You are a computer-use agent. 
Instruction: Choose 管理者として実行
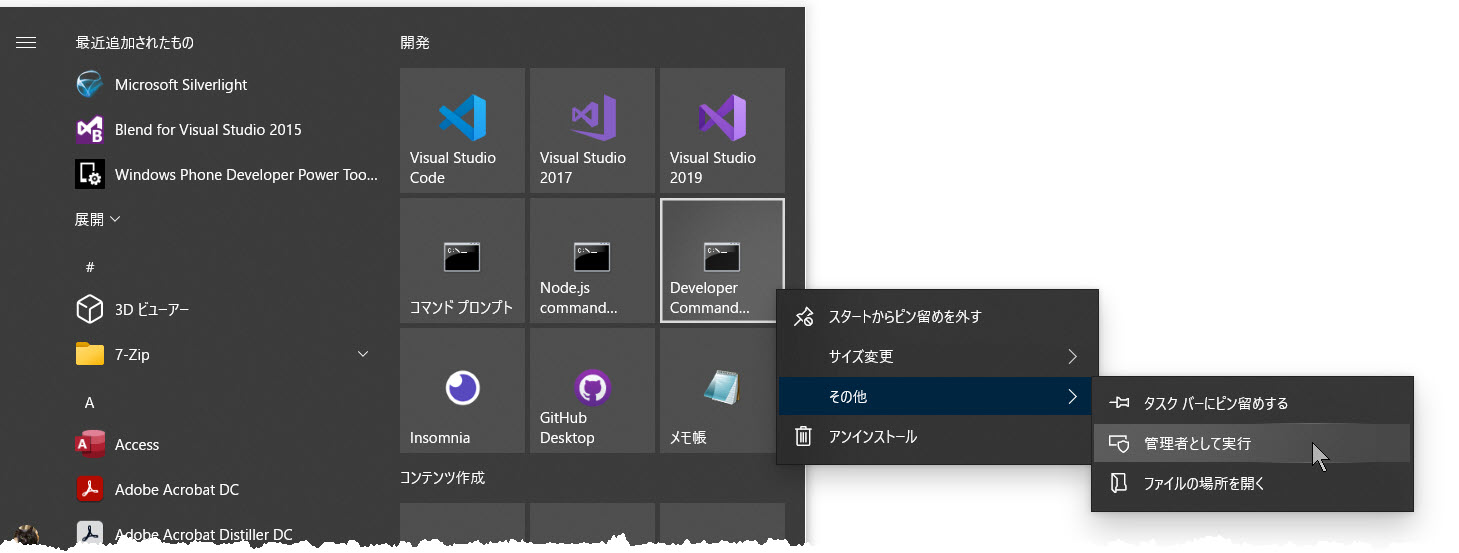pos(1252,444)
